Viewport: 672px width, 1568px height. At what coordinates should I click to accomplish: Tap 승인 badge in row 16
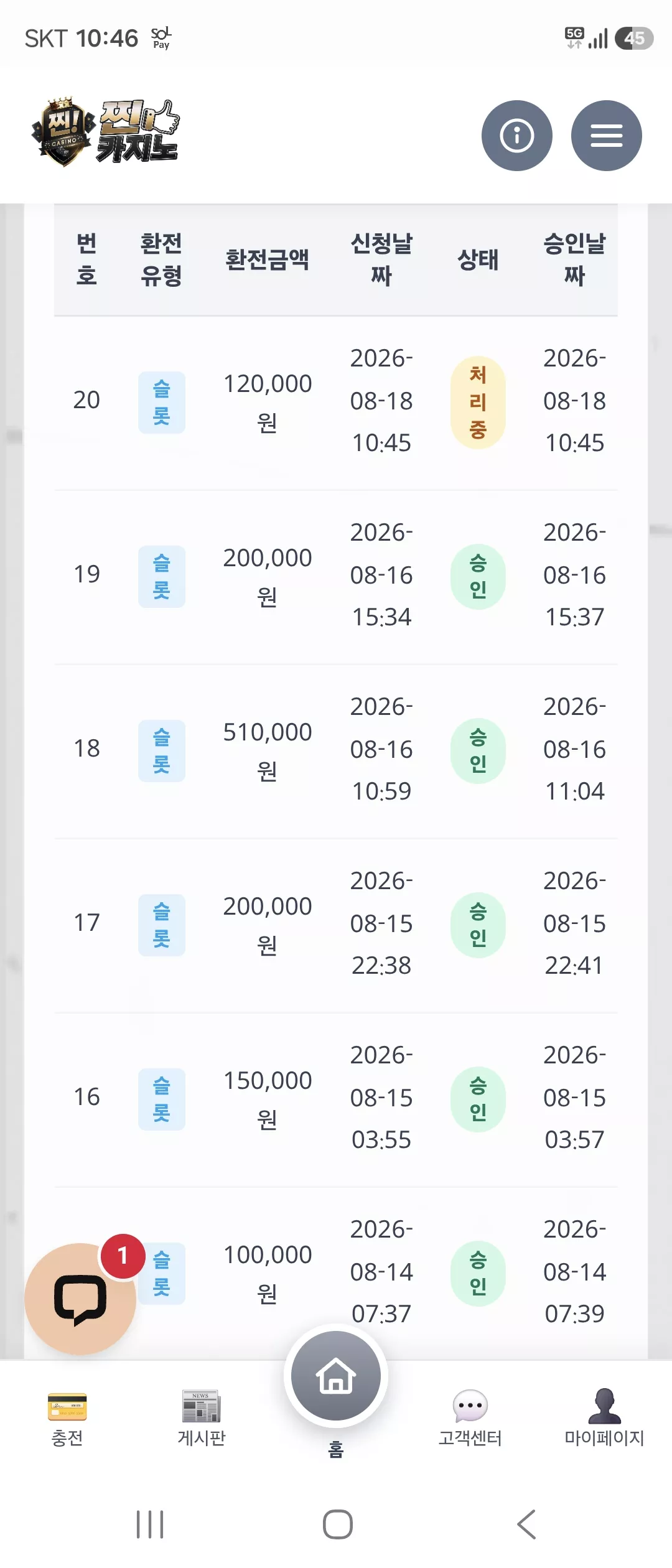coord(478,1099)
